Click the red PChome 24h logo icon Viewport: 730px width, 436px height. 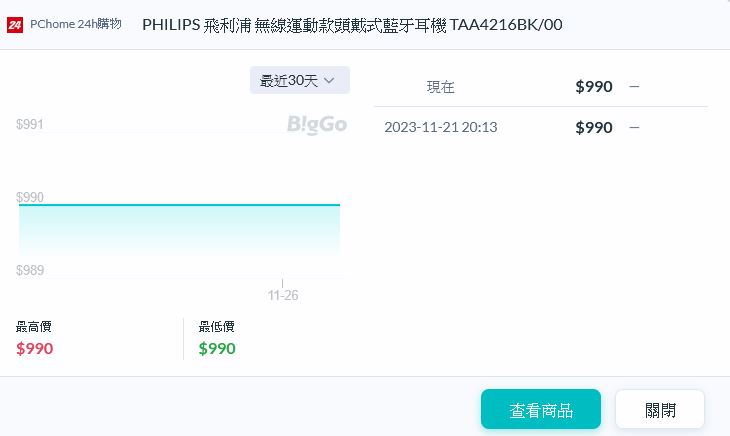[15, 24]
